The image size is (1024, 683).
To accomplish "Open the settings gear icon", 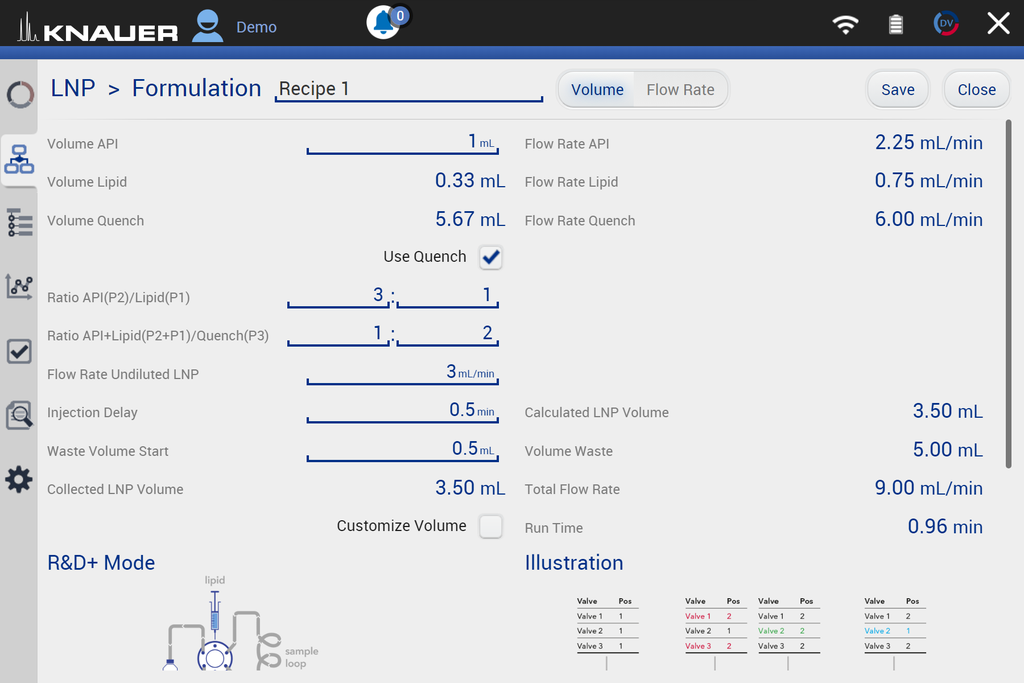I will (19, 480).
